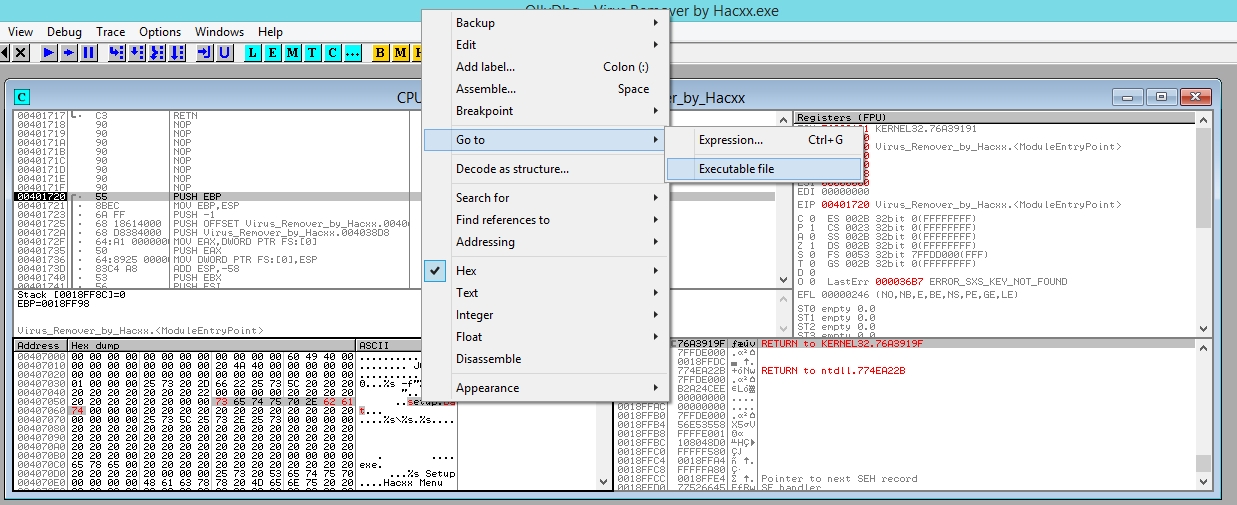The width and height of the screenshot is (1237, 505).
Task: Click the rewind arrow icon left of X
Action: [5, 52]
